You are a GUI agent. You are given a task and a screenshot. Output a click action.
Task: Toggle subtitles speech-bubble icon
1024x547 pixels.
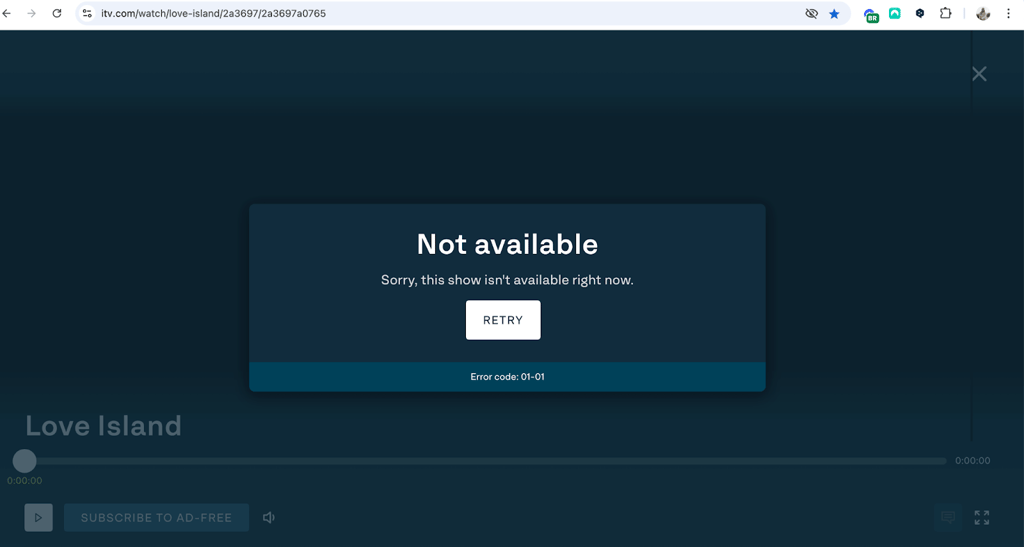[948, 518]
